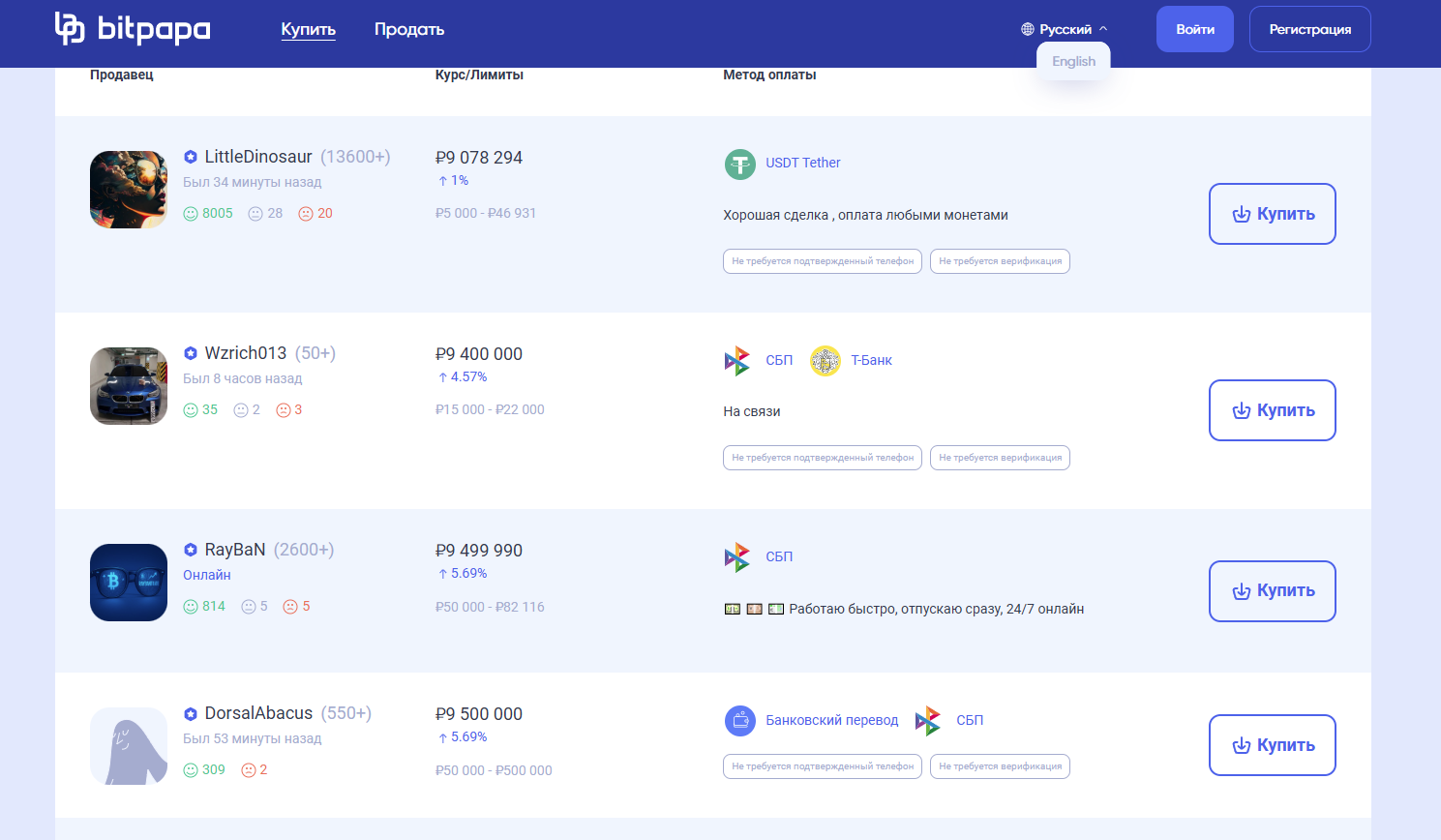Click Wzrich013's СБП payment icon
This screenshot has height=840, width=1441.
pos(737,361)
